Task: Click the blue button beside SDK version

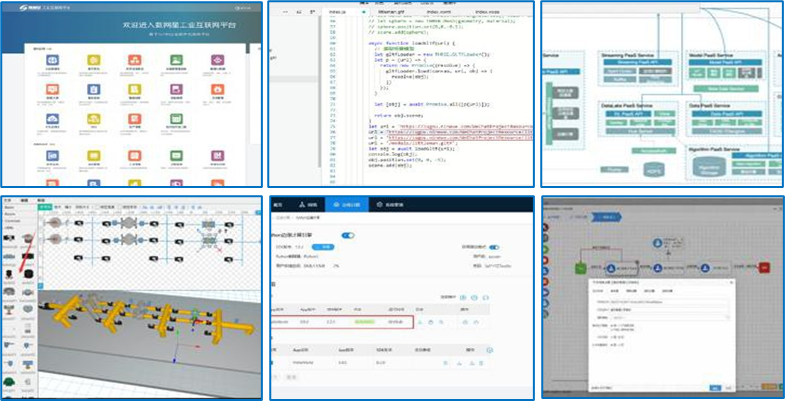Action: click(324, 247)
